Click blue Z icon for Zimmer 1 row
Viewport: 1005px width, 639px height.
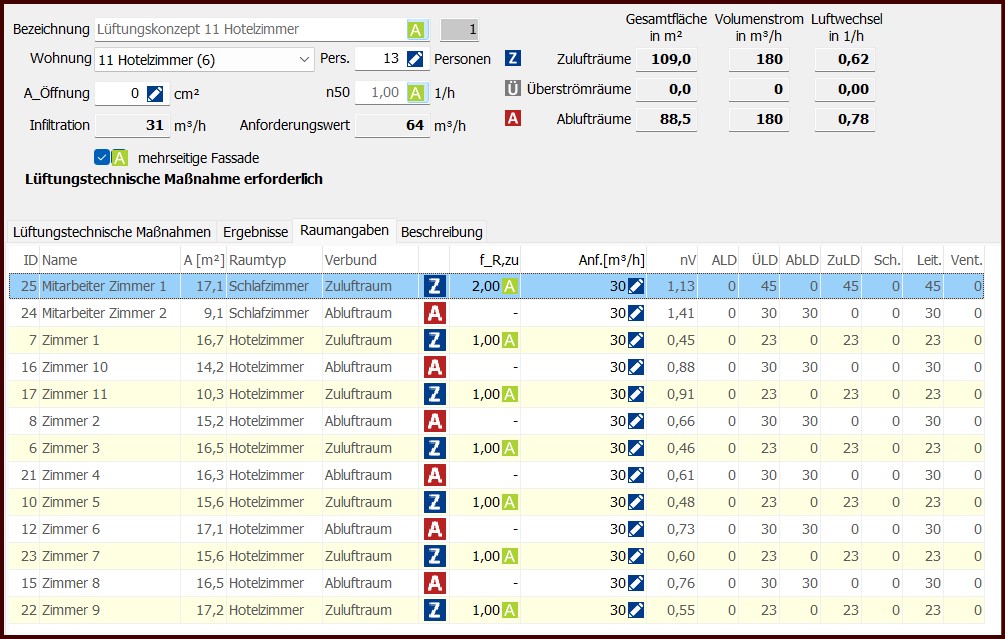click(x=434, y=340)
